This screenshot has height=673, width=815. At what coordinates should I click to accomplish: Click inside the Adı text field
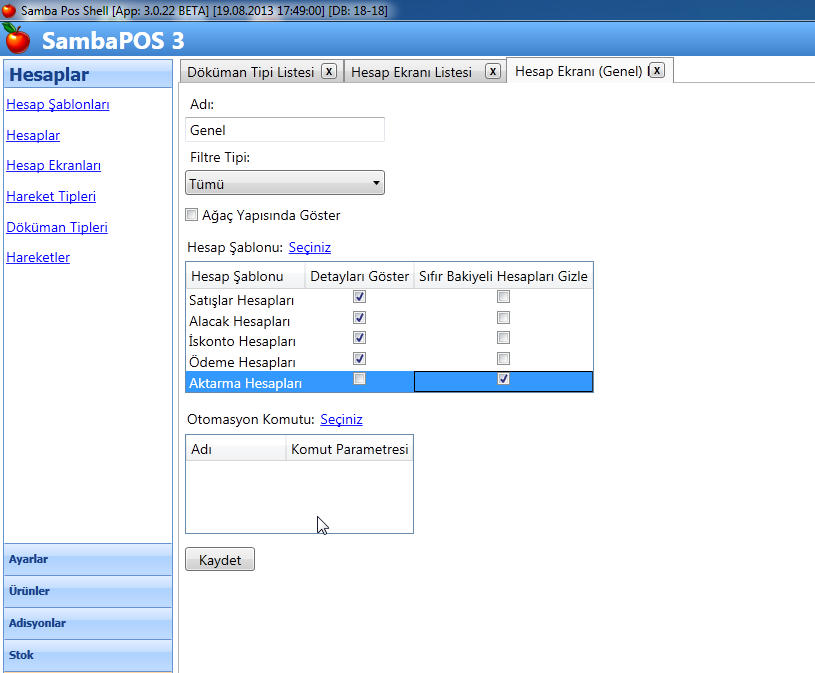(x=283, y=129)
